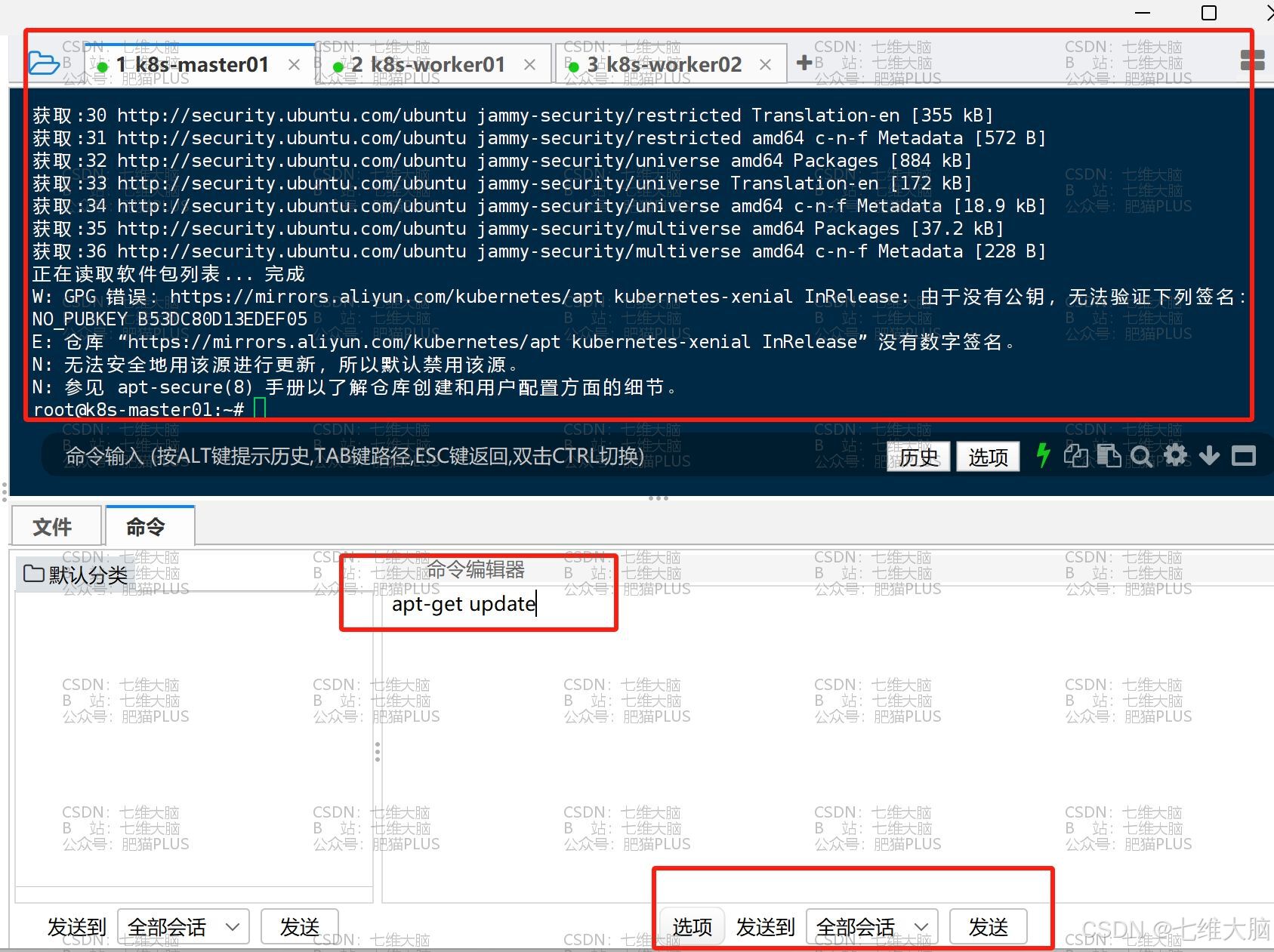Close the k8s-worker02 tab
The image size is (1274, 952).
click(x=765, y=65)
